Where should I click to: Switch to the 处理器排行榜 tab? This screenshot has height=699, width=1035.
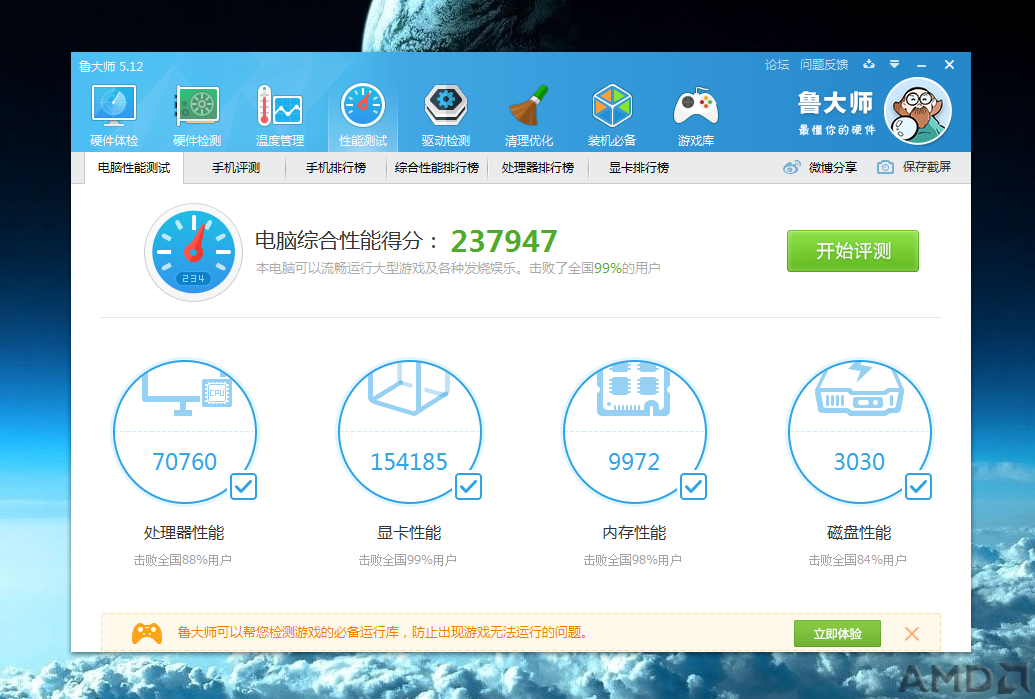coord(538,168)
